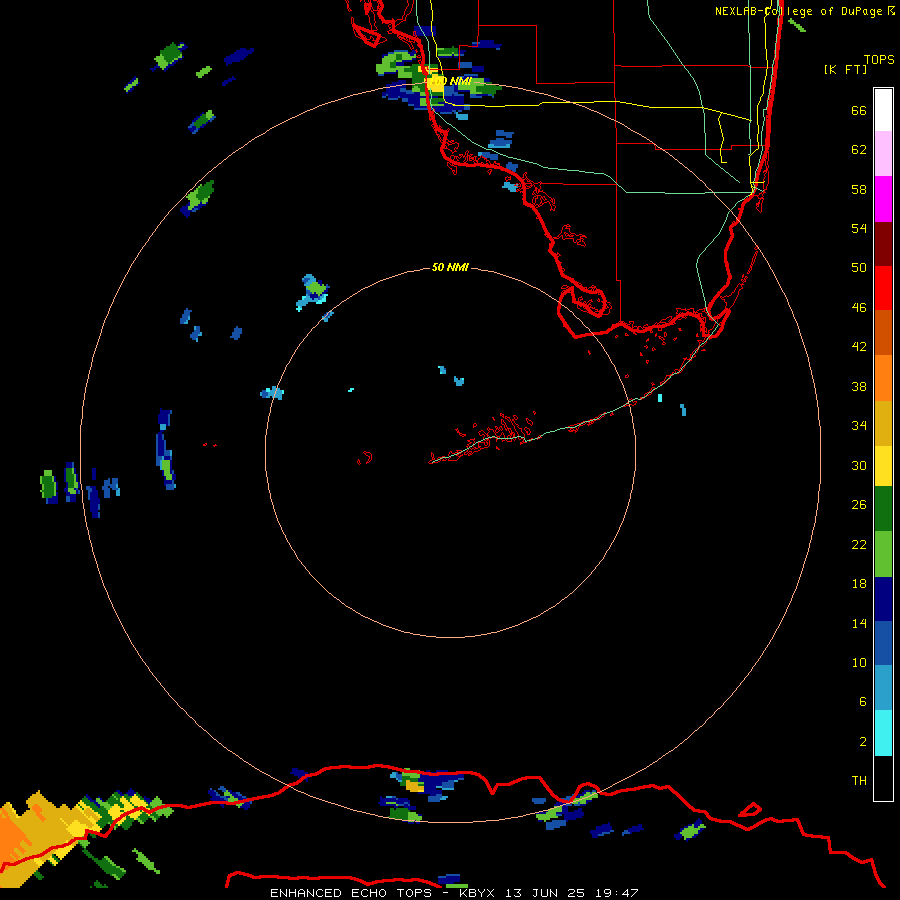Select the light pink legend color block

[x=883, y=153]
